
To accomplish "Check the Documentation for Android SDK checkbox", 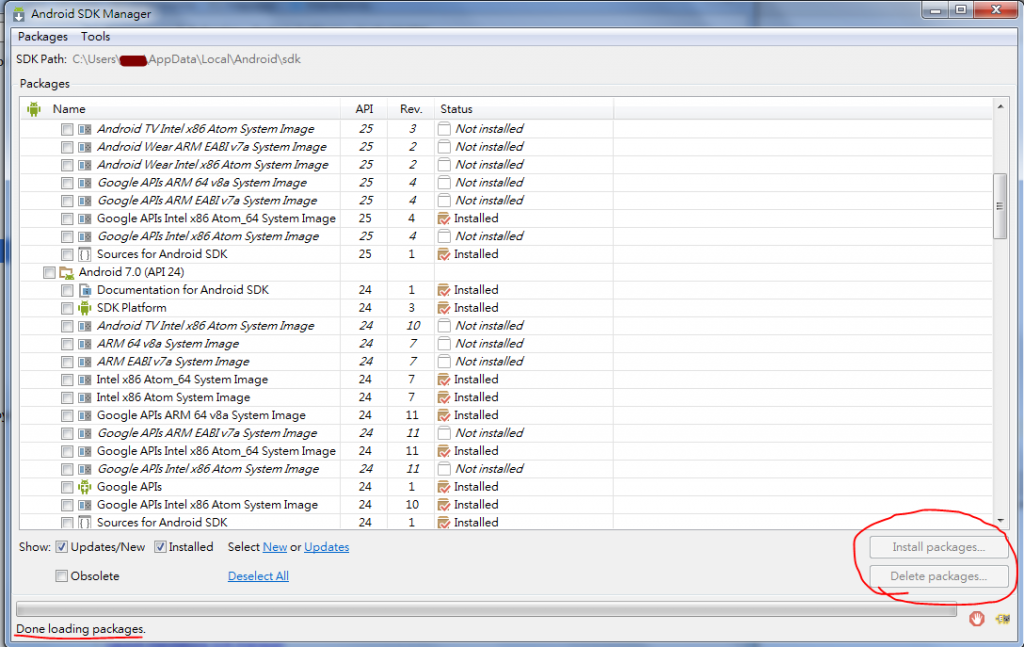I will tap(67, 290).
